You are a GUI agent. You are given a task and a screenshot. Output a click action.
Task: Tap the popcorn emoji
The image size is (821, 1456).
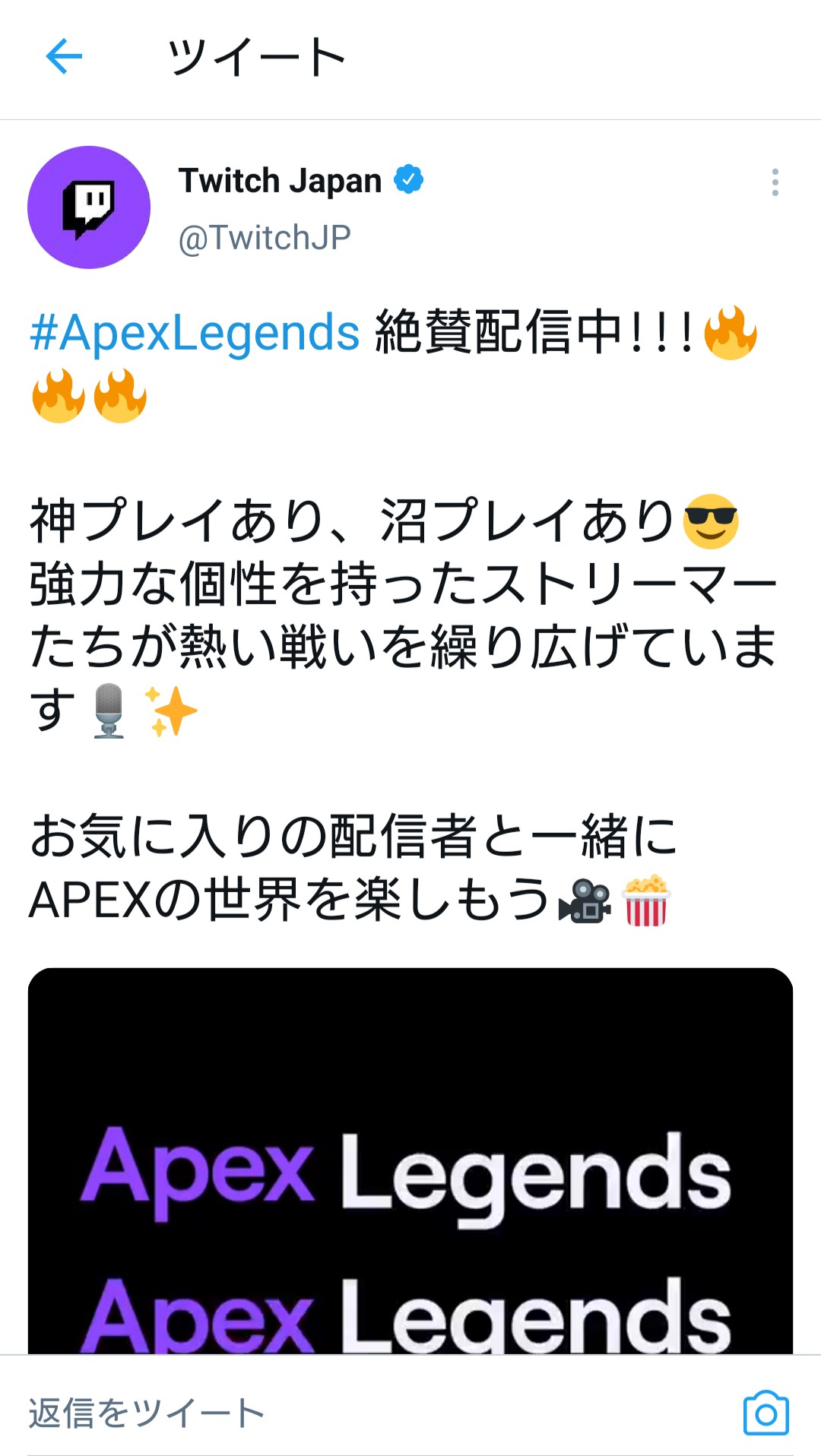tap(646, 900)
